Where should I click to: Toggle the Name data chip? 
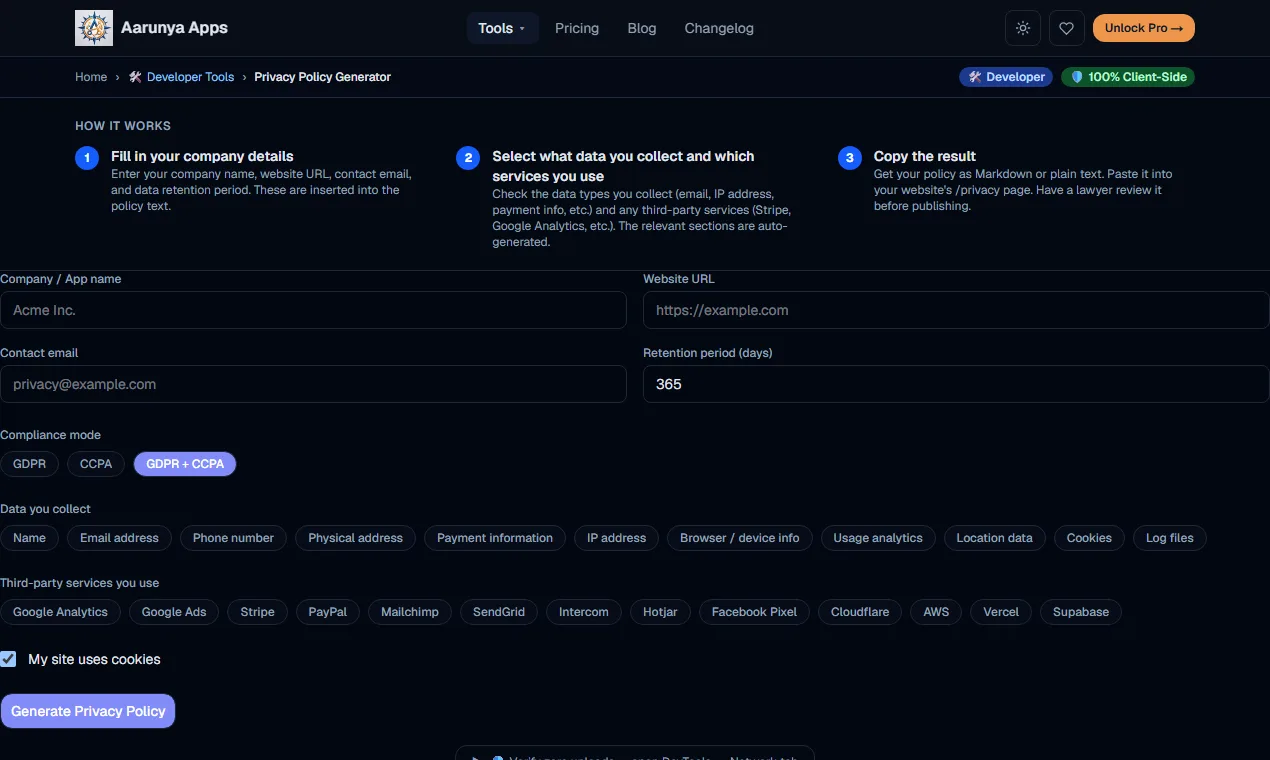[x=30, y=538]
